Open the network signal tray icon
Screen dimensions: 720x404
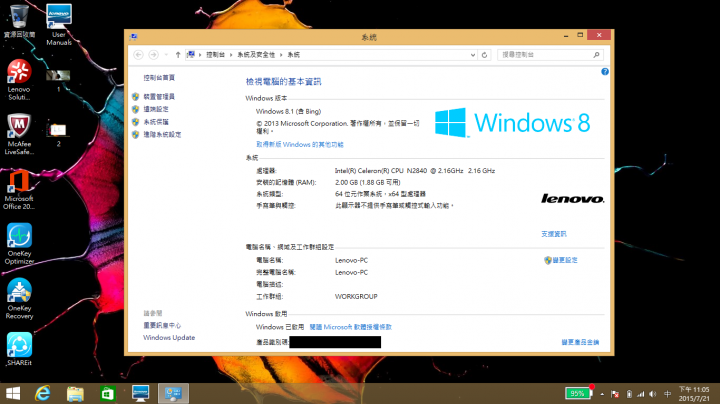[x=641, y=394]
